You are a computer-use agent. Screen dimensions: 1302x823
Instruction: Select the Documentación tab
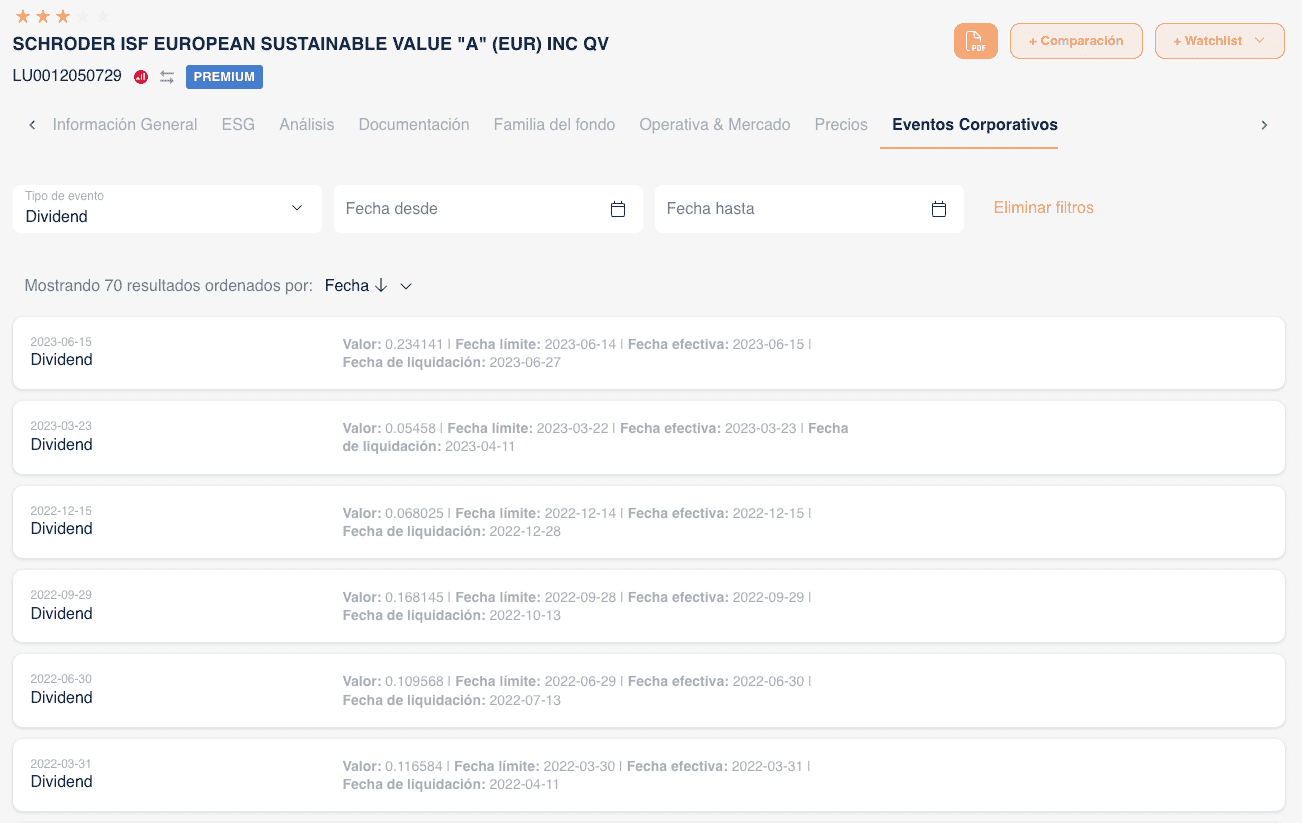point(414,125)
